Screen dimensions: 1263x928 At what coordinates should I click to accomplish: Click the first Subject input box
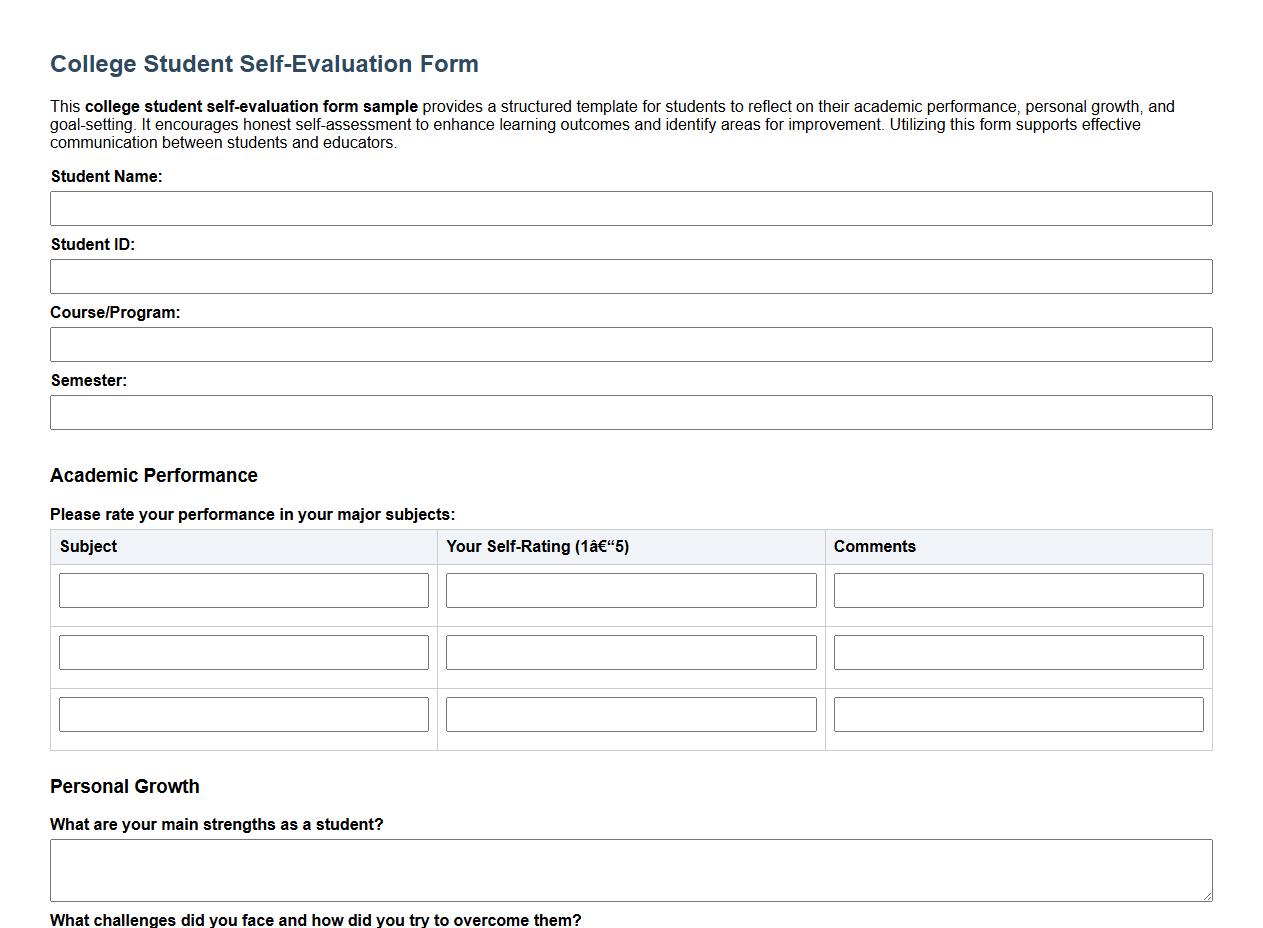[244, 590]
